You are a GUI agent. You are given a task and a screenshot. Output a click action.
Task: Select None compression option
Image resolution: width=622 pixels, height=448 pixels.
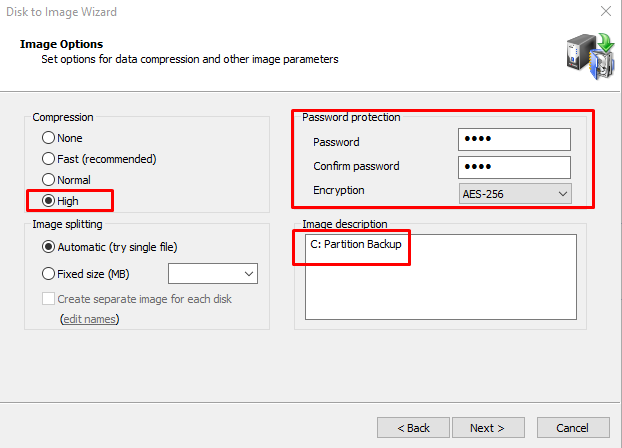point(62,138)
